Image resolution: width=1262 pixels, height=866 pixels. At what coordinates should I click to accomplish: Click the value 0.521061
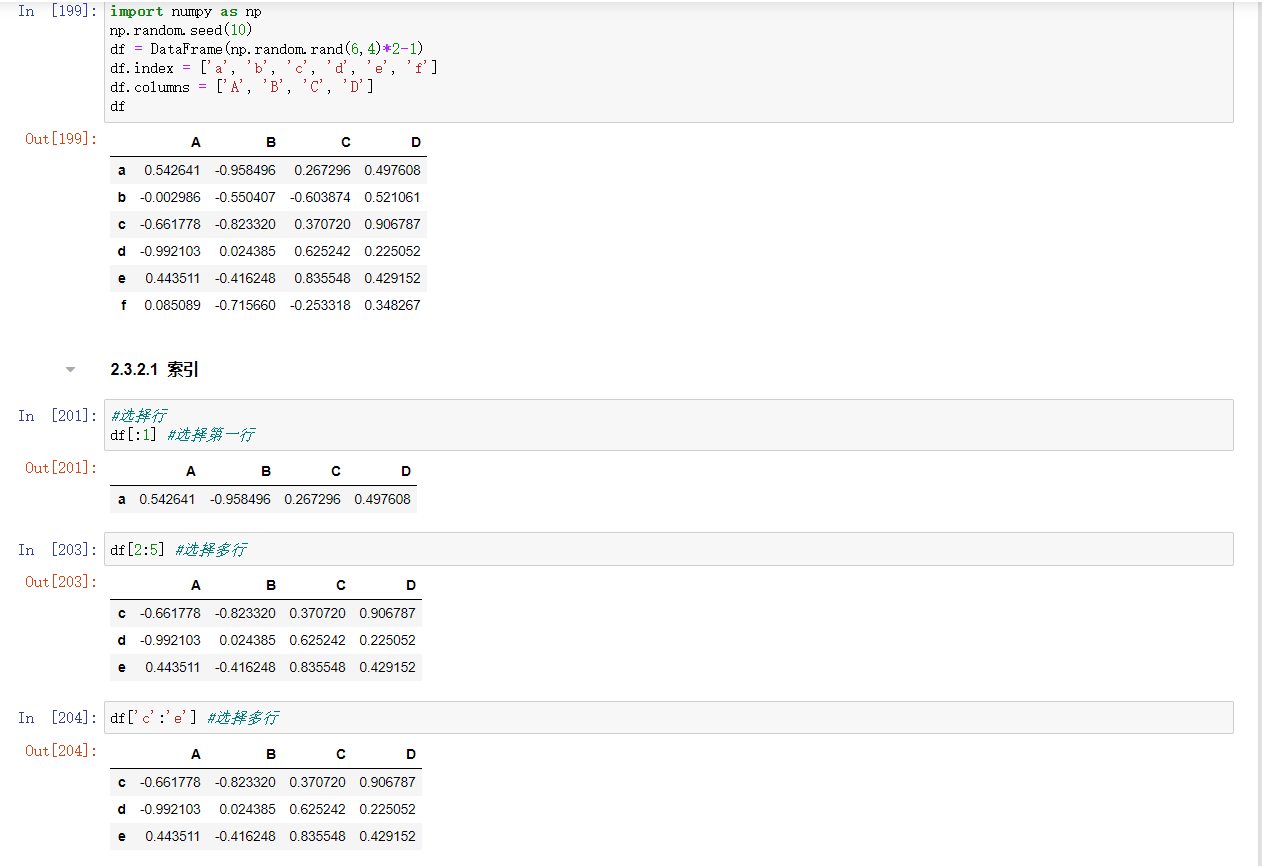[392, 197]
